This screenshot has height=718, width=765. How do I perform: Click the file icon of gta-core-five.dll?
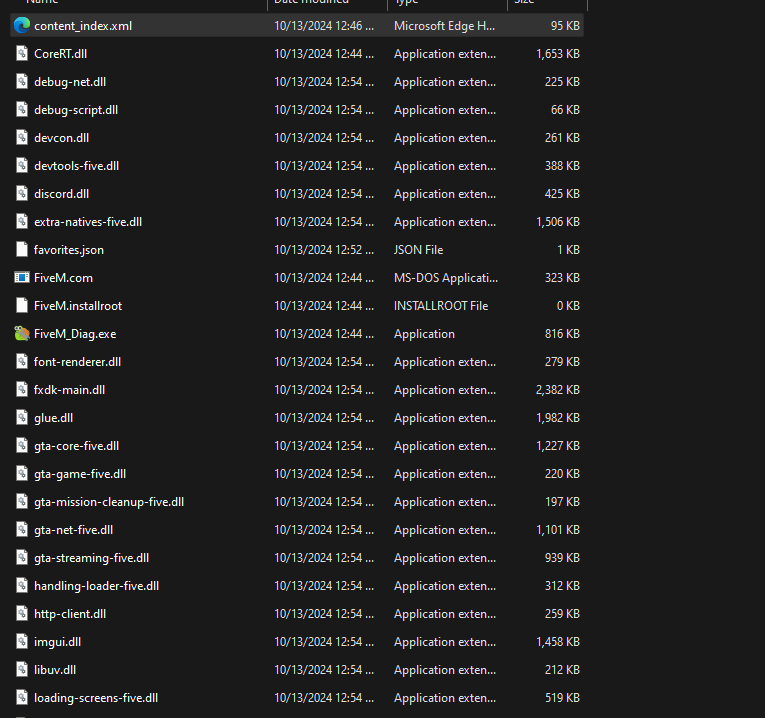coord(22,445)
